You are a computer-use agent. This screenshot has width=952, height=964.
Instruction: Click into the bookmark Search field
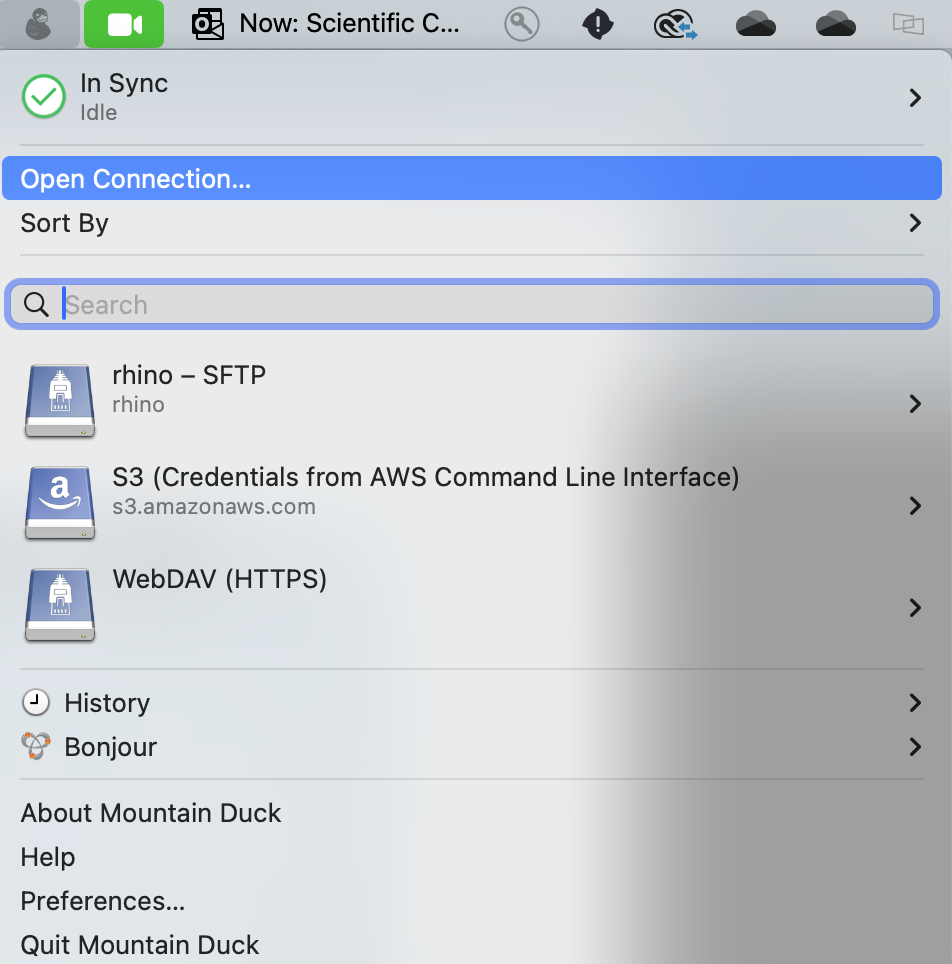490,305
